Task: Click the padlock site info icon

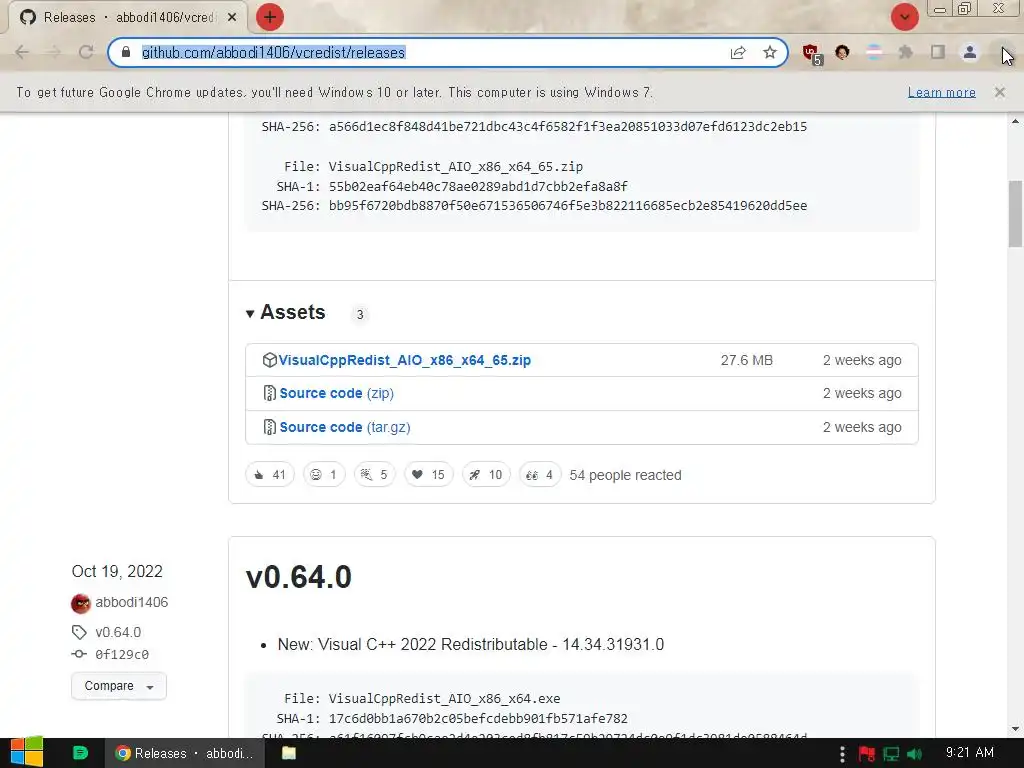Action: 125,52
